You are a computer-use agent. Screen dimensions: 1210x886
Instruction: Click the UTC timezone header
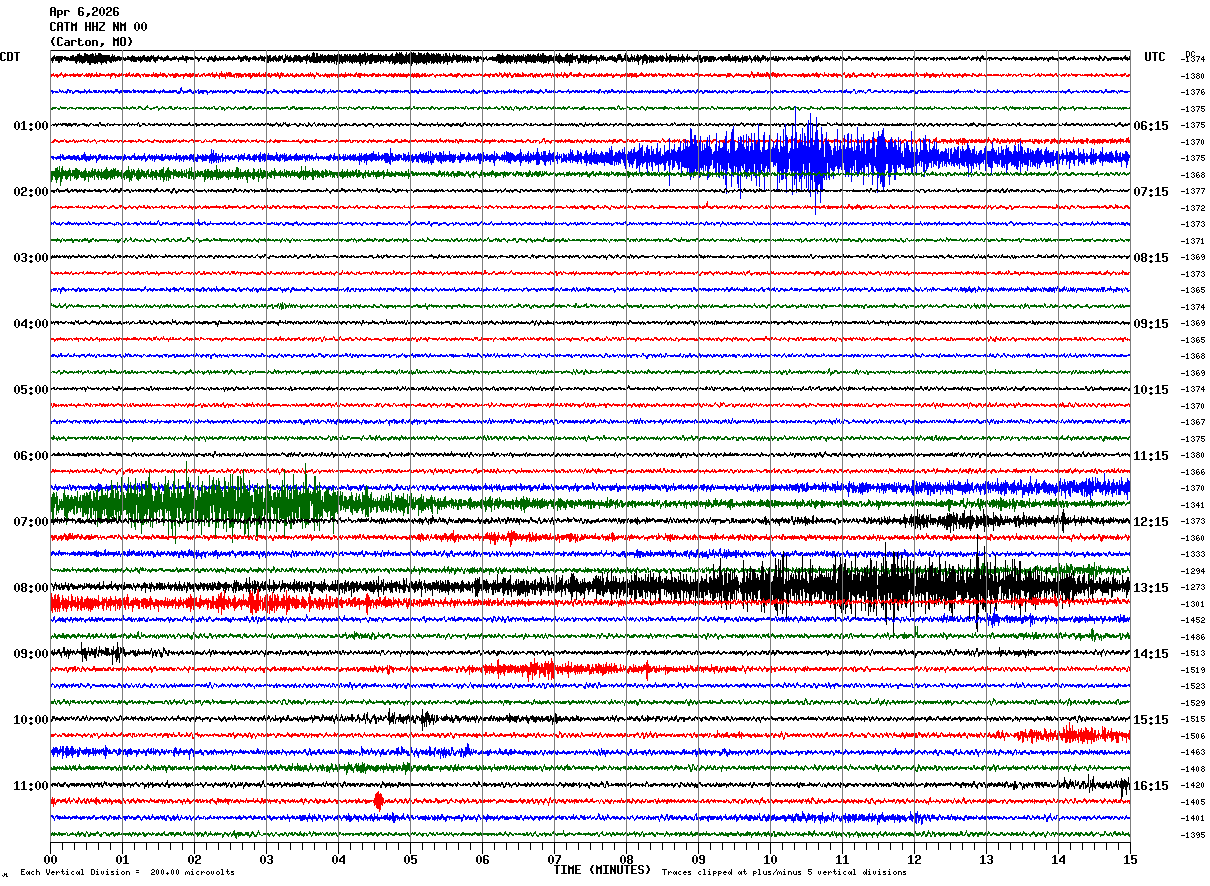pos(1155,57)
